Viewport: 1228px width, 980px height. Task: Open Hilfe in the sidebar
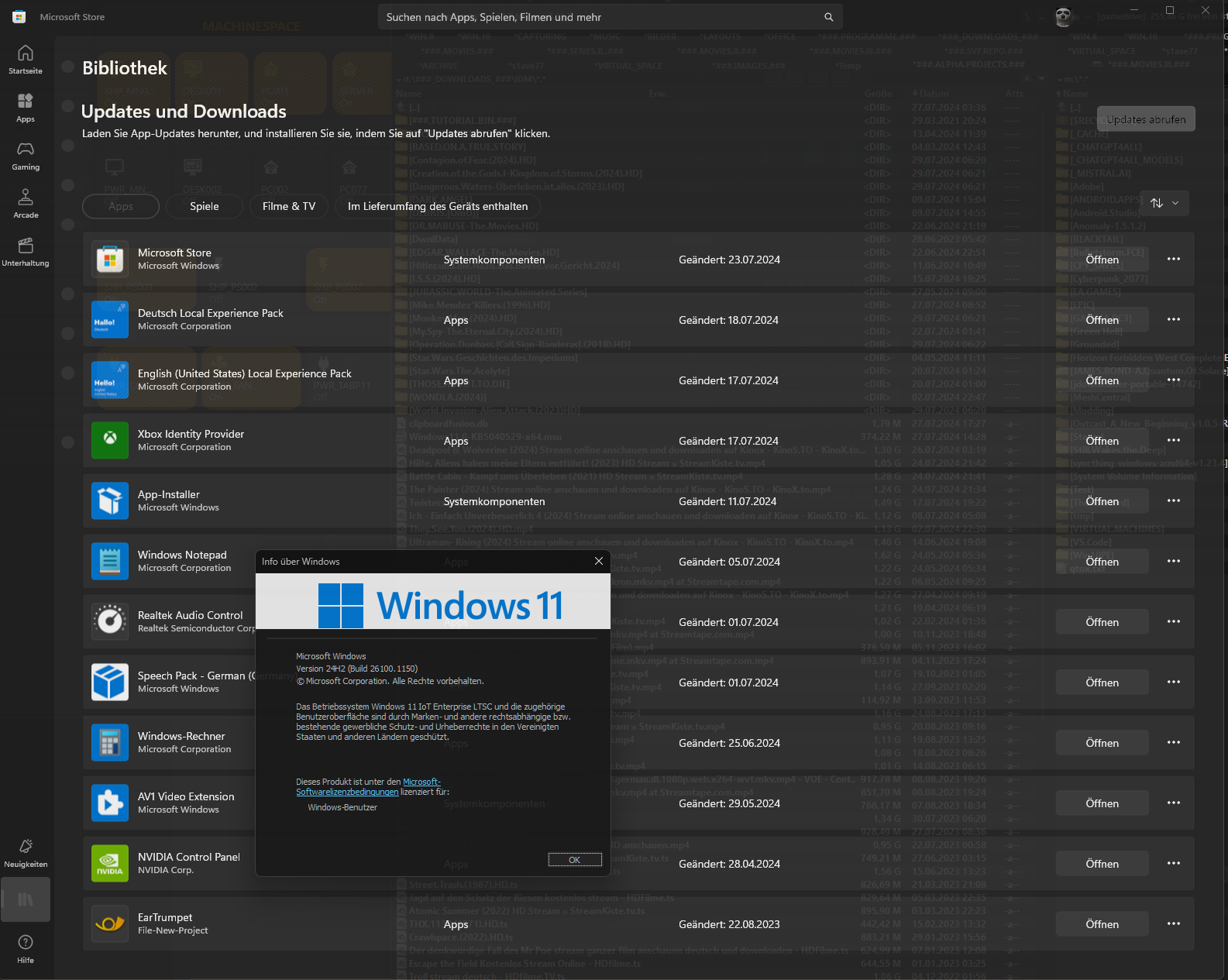coord(26,948)
